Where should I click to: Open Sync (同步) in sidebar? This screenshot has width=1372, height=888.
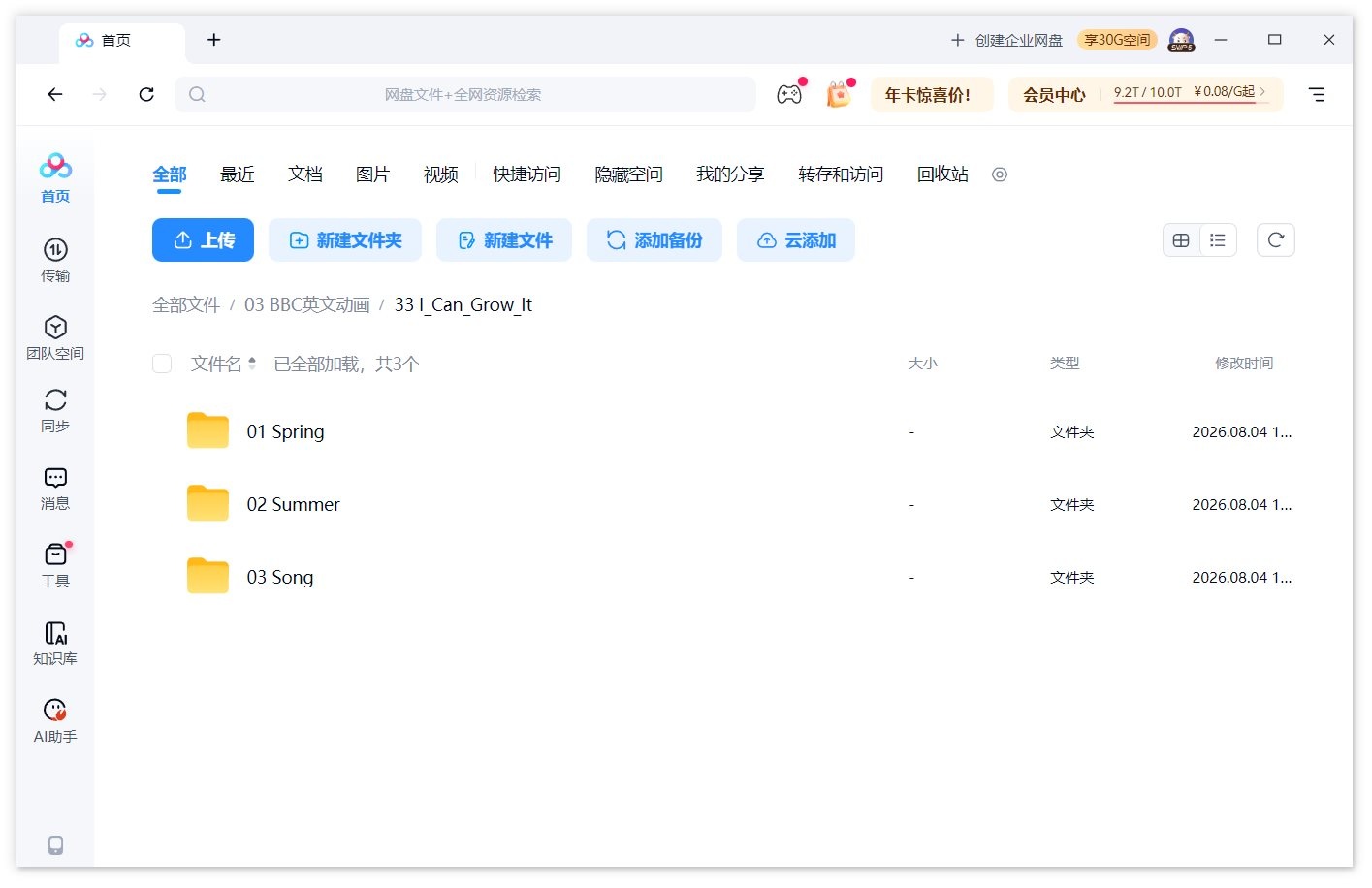pyautogui.click(x=55, y=410)
